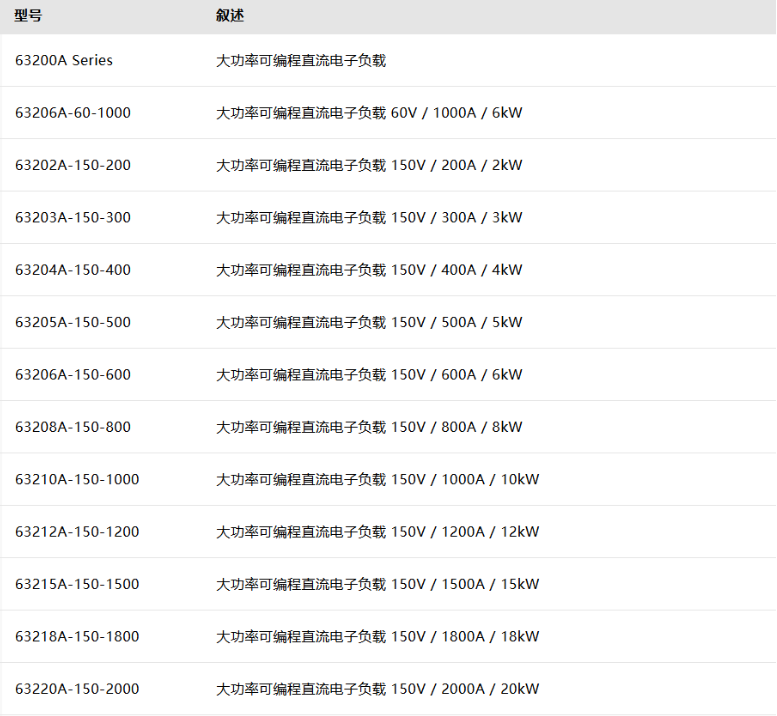The width and height of the screenshot is (777, 716).
Task: Click description 150V / 800A / 8kW
Action: coord(369,427)
